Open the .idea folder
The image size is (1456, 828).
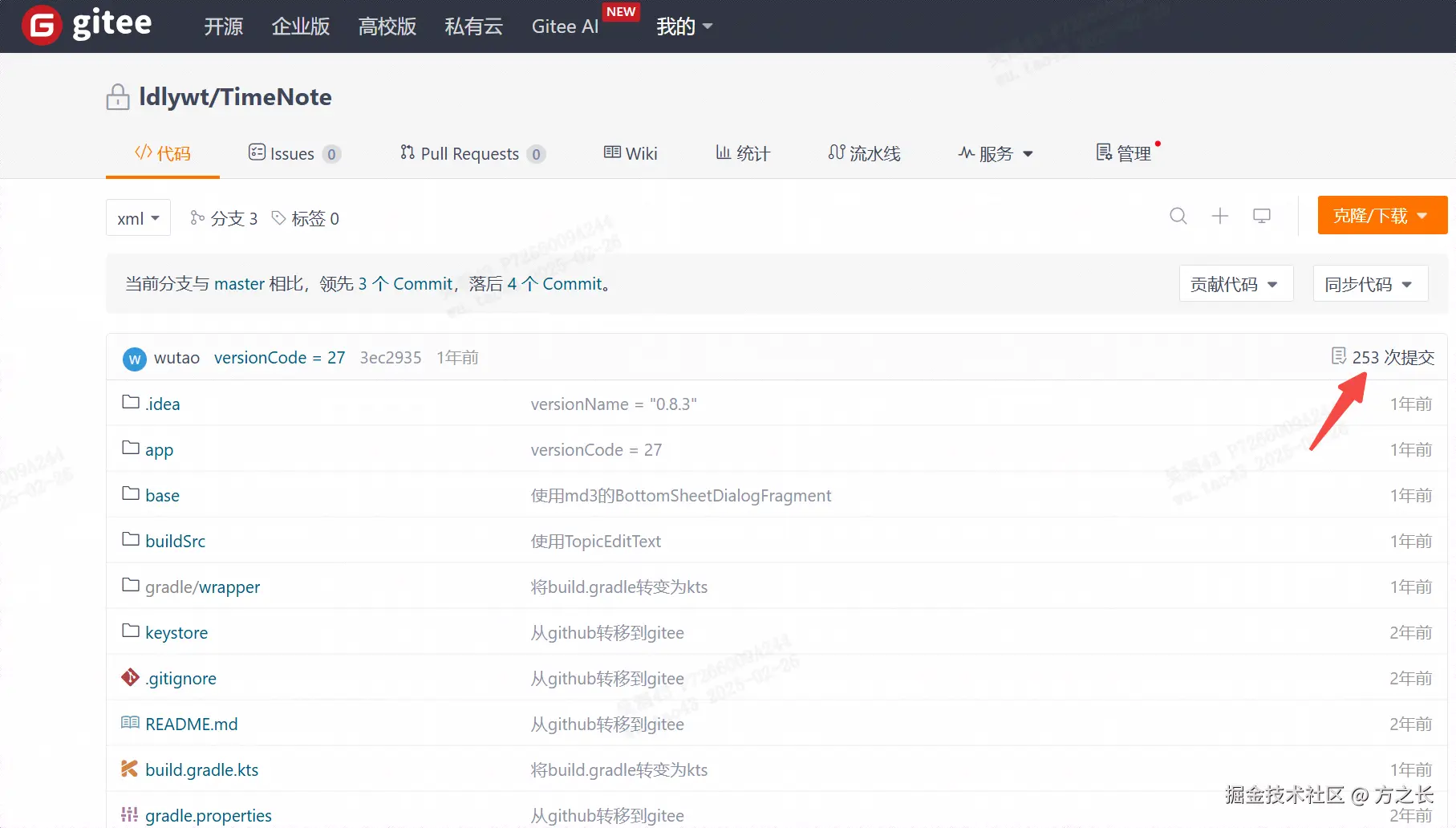pyautogui.click(x=163, y=404)
